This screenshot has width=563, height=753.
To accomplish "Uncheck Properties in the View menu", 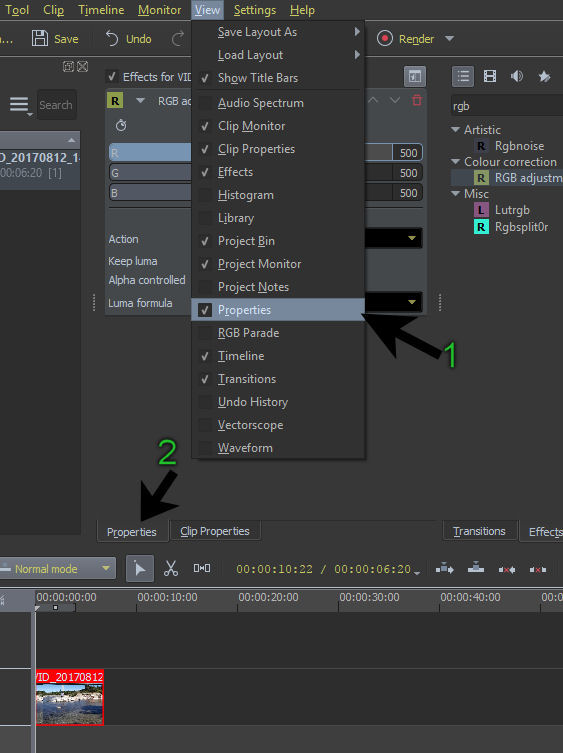I will [205, 310].
